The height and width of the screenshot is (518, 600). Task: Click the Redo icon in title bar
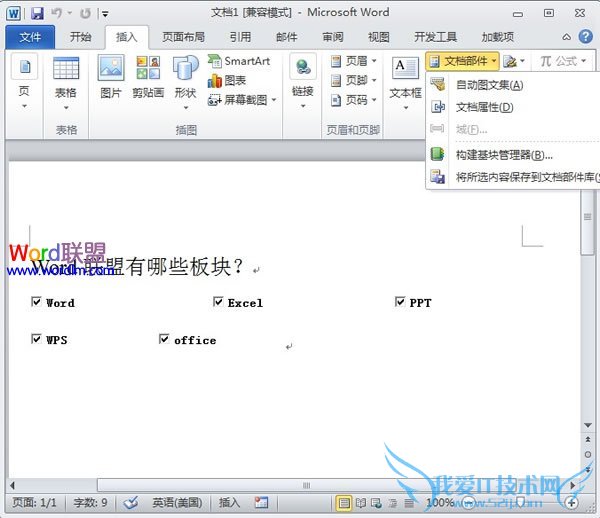click(x=85, y=14)
